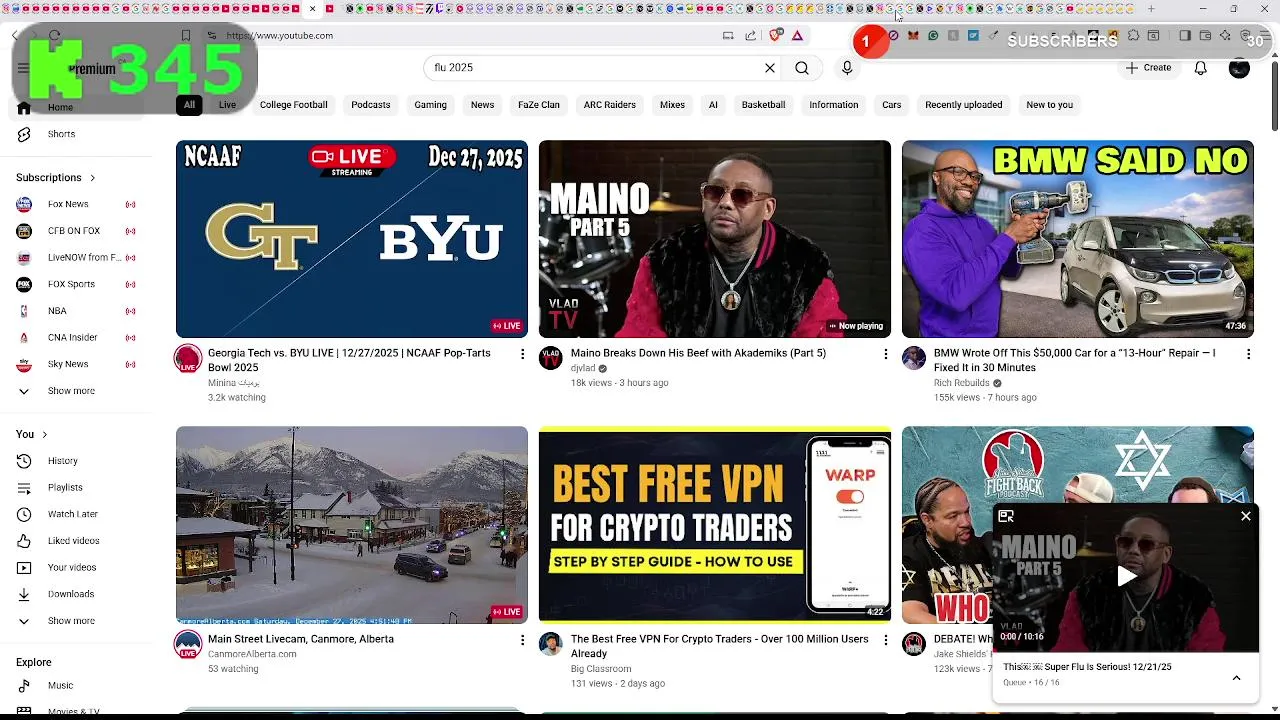The height and width of the screenshot is (720, 1280).
Task: Click the cast screen icon in address bar
Action: (x=728, y=35)
